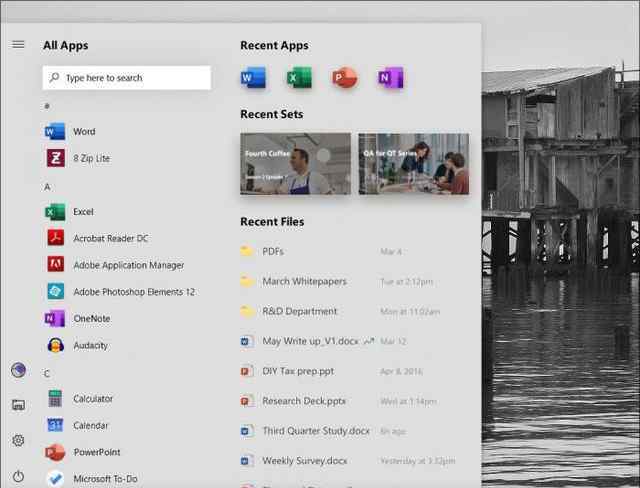Click the Microsoft To-Do icon
This screenshot has width=640, height=488.
(x=55, y=479)
